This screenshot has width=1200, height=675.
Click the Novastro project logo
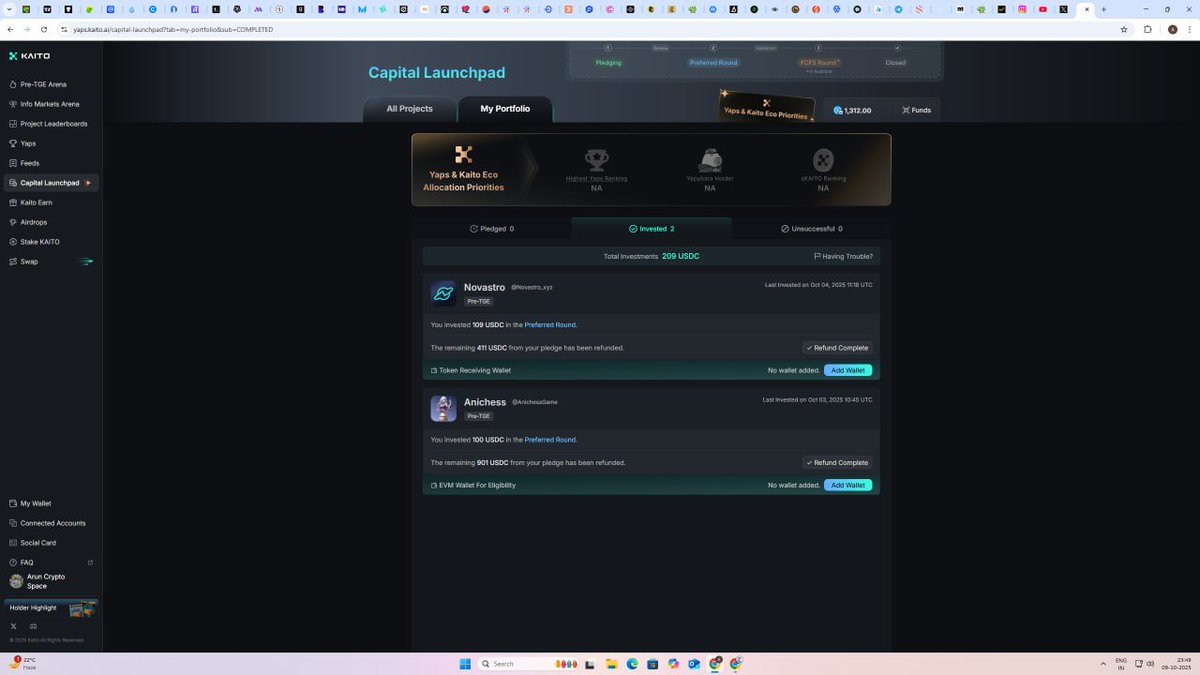point(443,293)
